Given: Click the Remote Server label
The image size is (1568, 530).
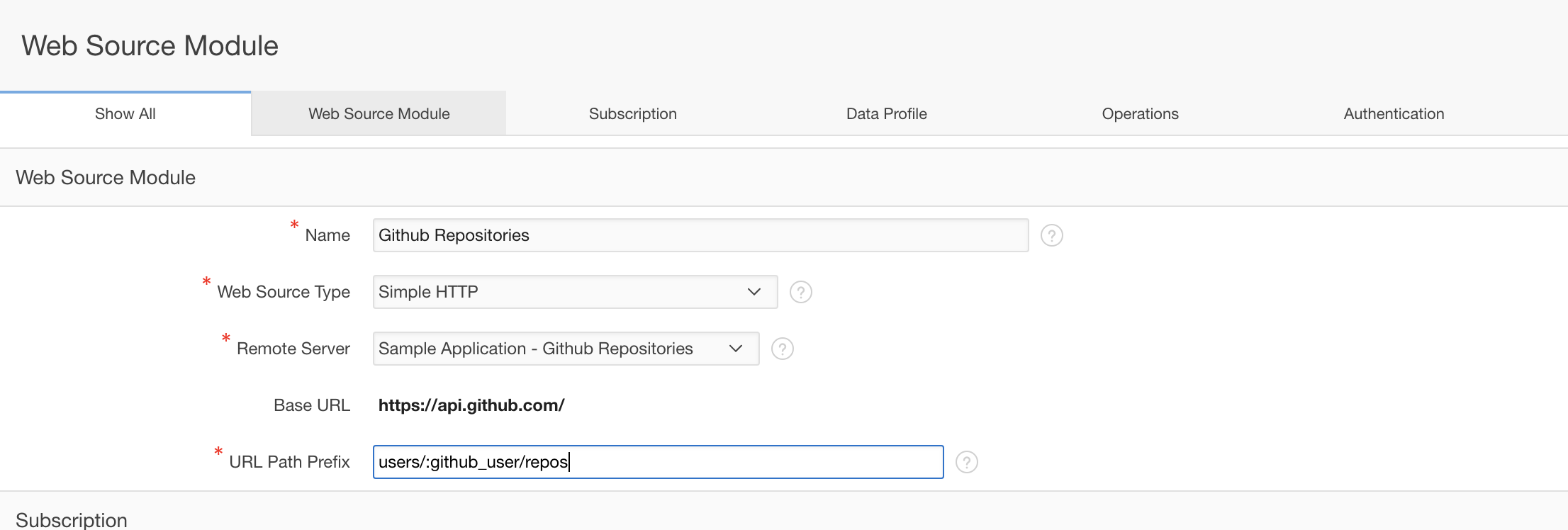Looking at the screenshot, I should pyautogui.click(x=293, y=349).
